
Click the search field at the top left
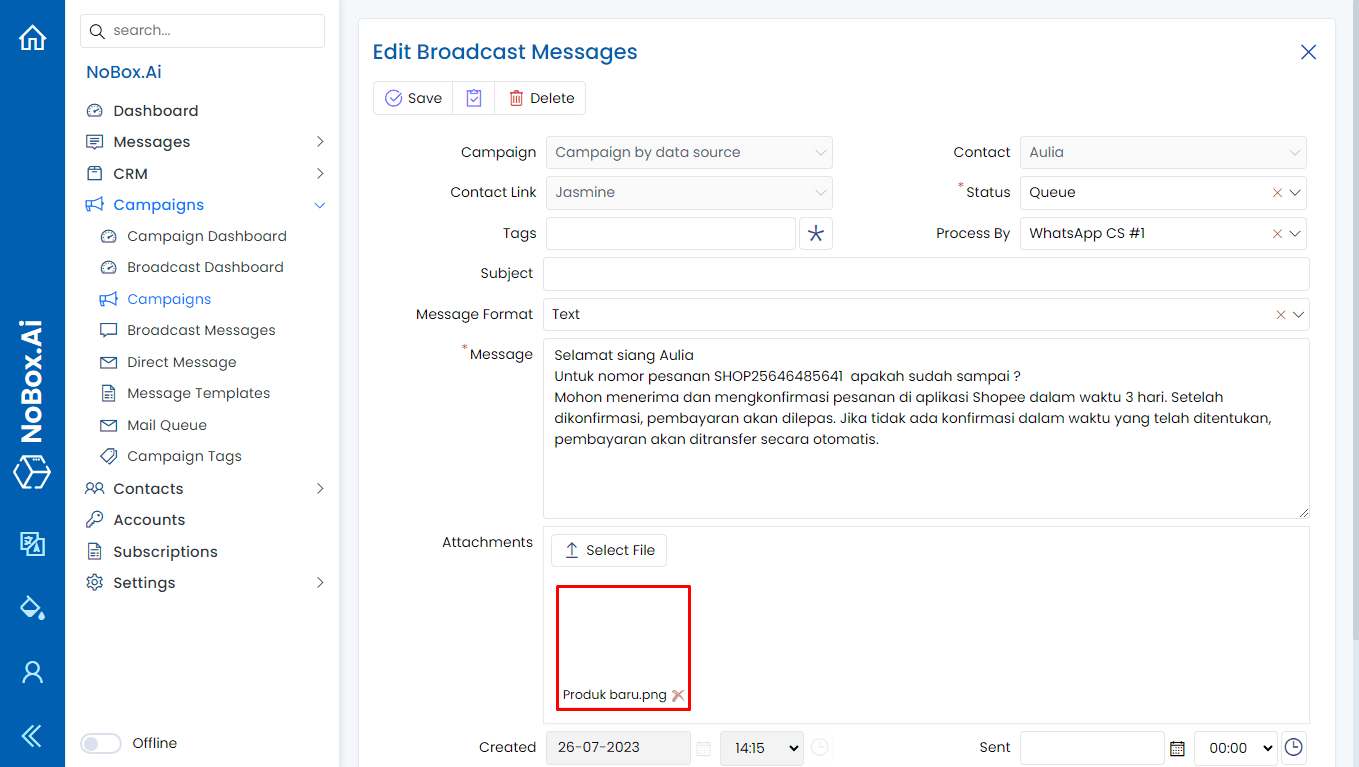coord(202,30)
